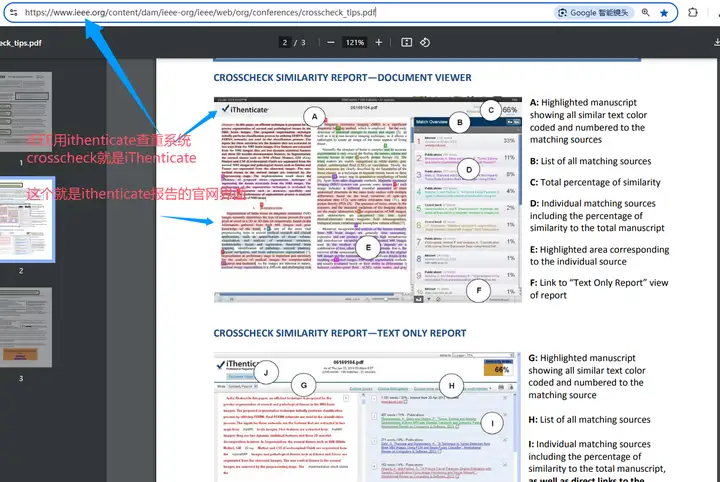The height and width of the screenshot is (482, 720).
Task: Click the fit to page icon
Action: [x=406, y=43]
